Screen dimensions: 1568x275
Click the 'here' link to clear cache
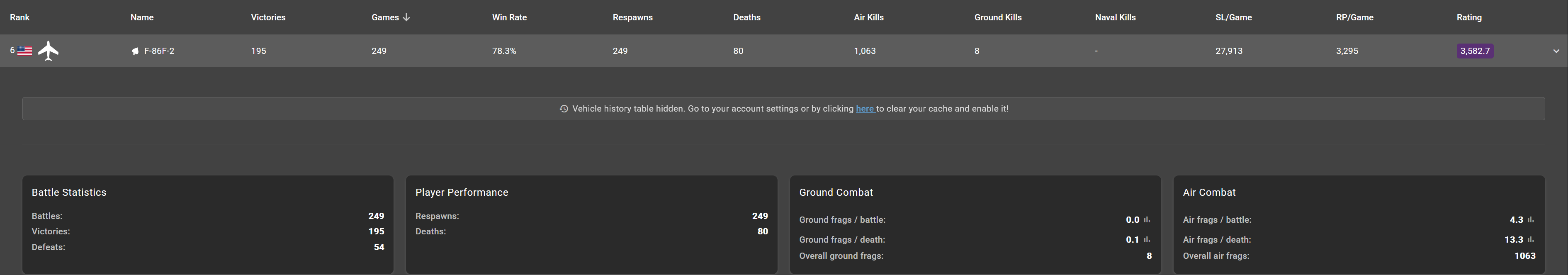pyautogui.click(x=864, y=109)
